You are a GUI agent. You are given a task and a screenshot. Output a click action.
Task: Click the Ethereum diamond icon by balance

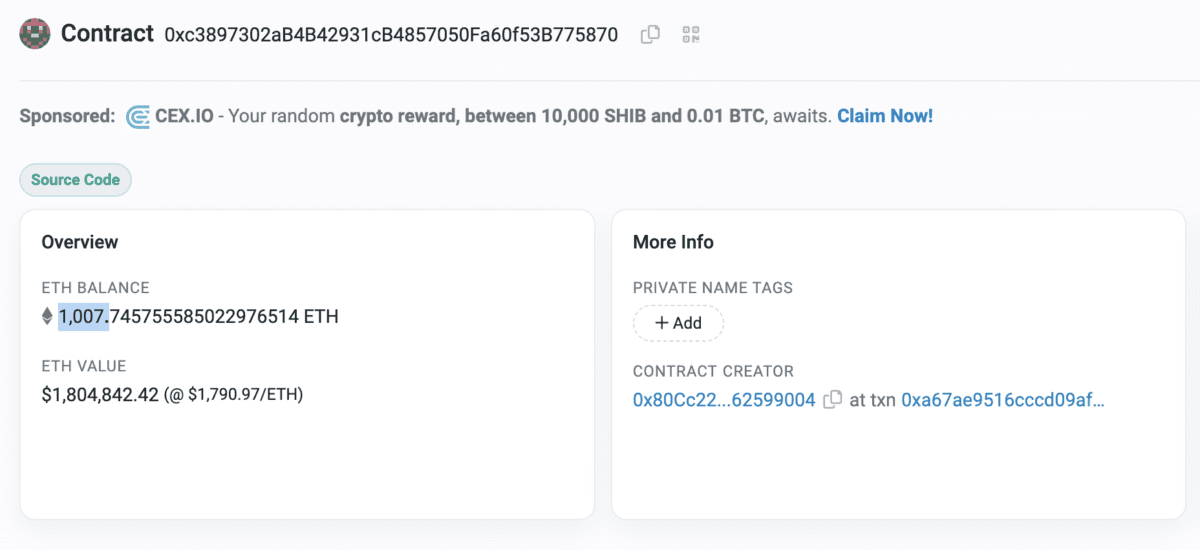click(x=46, y=317)
